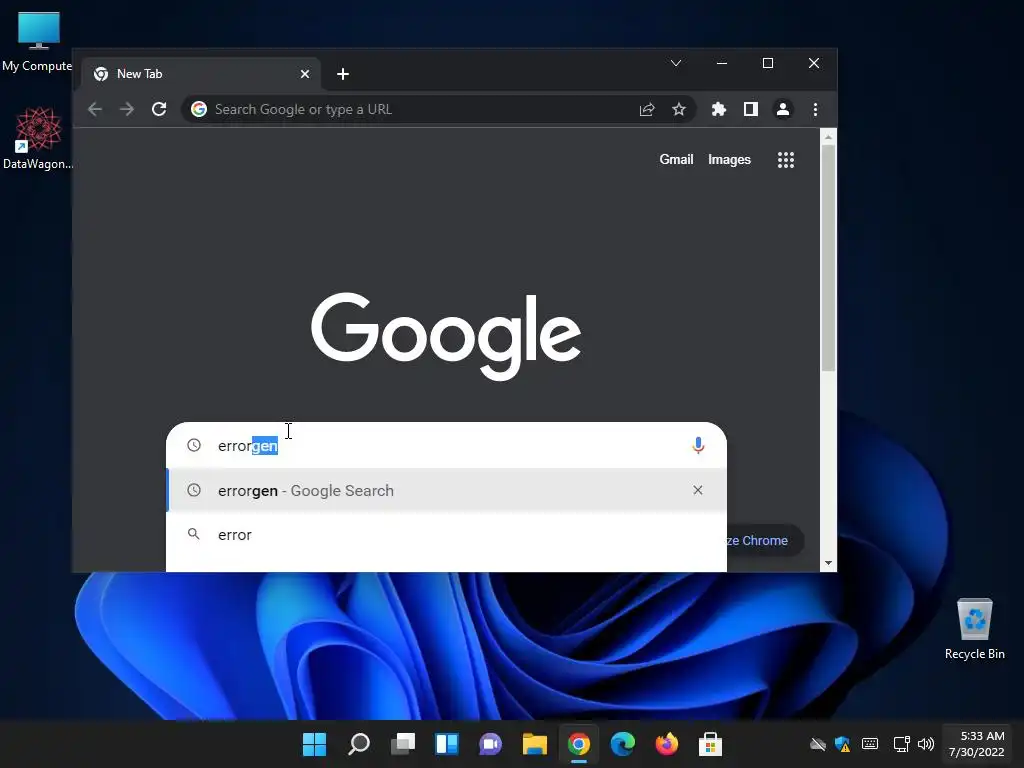1024x768 pixels.
Task: Click the page scrollbar's down arrow
Action: click(x=828, y=563)
